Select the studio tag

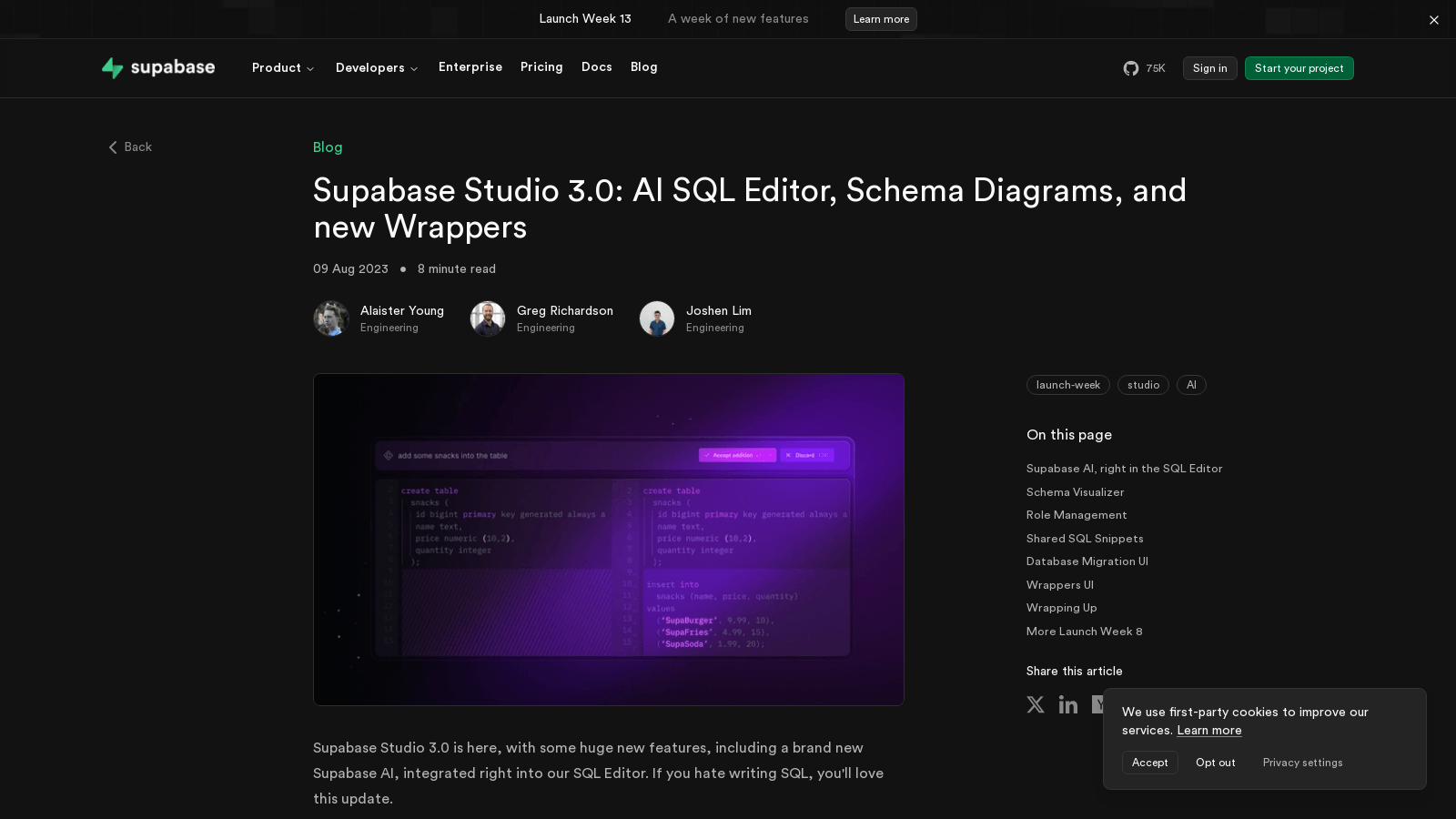pos(1143,385)
